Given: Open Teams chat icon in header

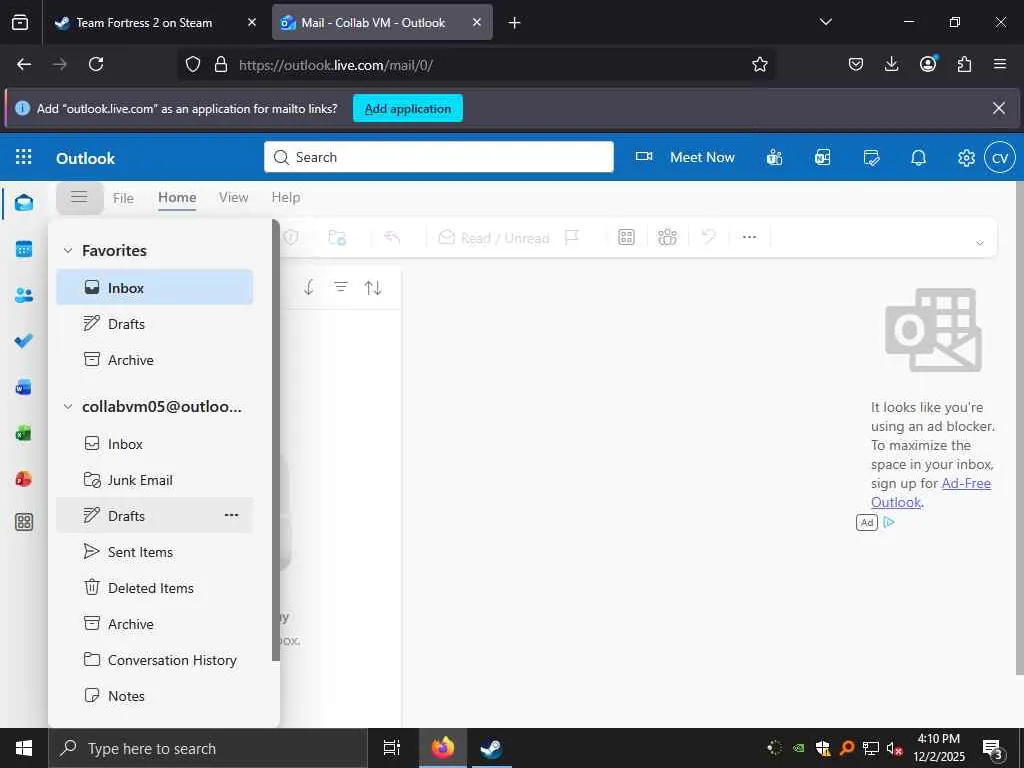Looking at the screenshot, I should point(775,157).
